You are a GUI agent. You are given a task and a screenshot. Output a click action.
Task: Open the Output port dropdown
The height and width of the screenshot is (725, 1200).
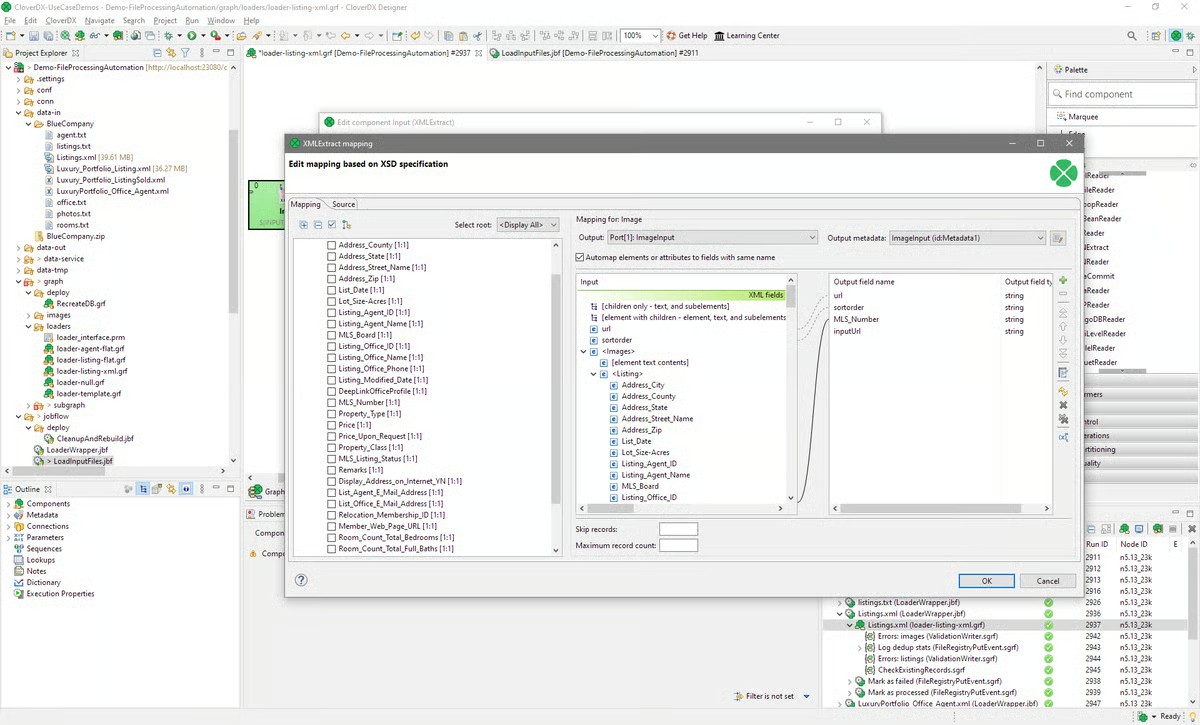coord(712,238)
